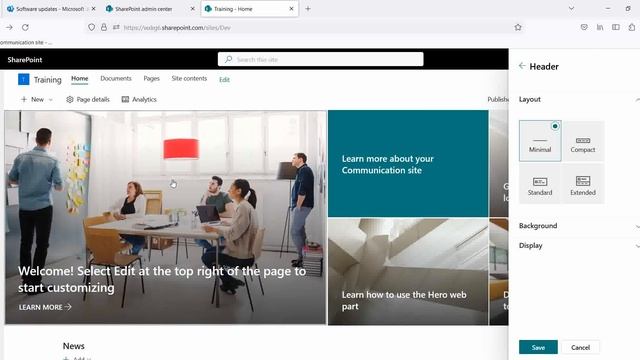Close the Software updates browser tab
Image resolution: width=640 pixels, height=360 pixels.
(x=93, y=9)
